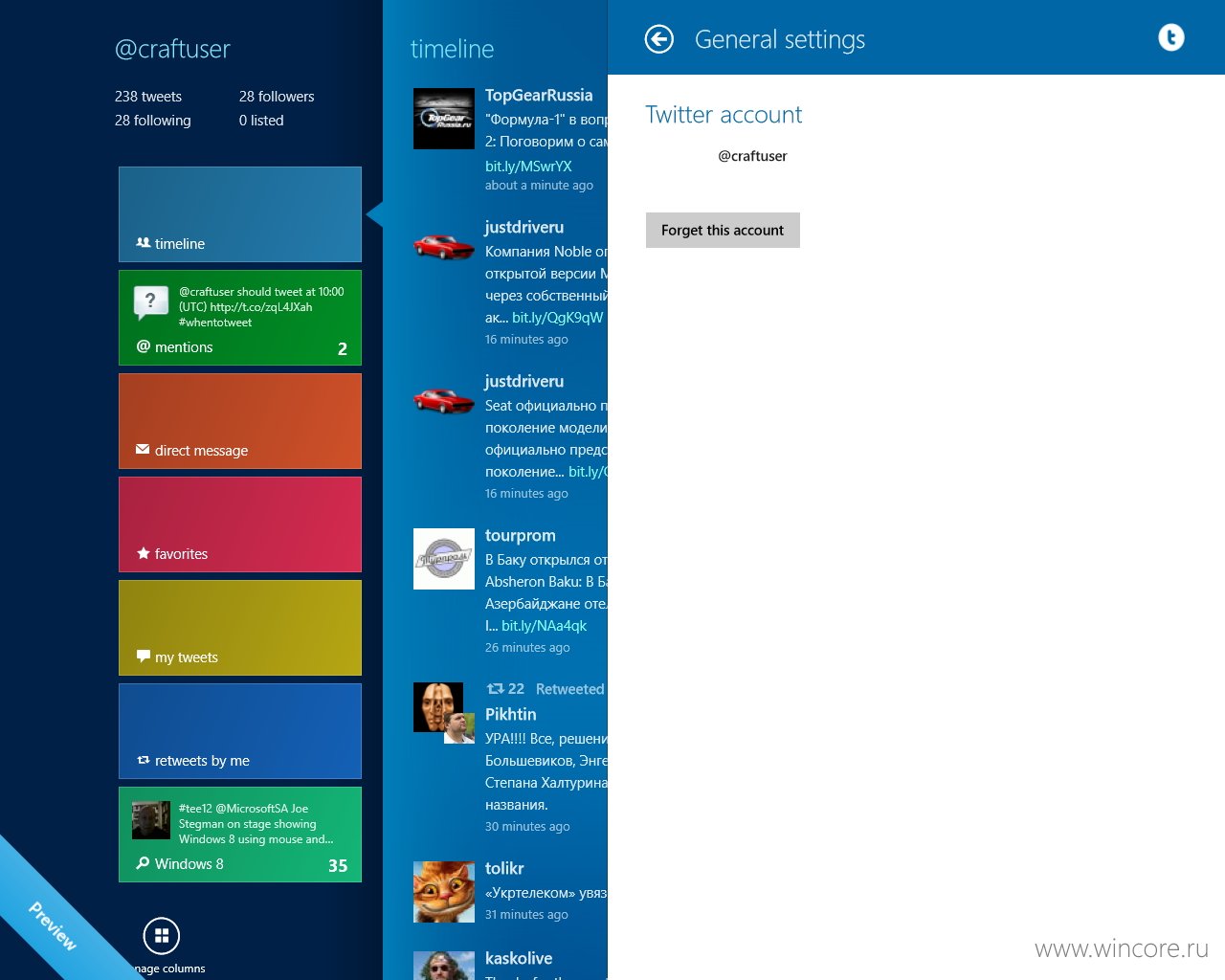Open the timeline tile
Viewport: 1225px width, 980px height.
[x=240, y=214]
